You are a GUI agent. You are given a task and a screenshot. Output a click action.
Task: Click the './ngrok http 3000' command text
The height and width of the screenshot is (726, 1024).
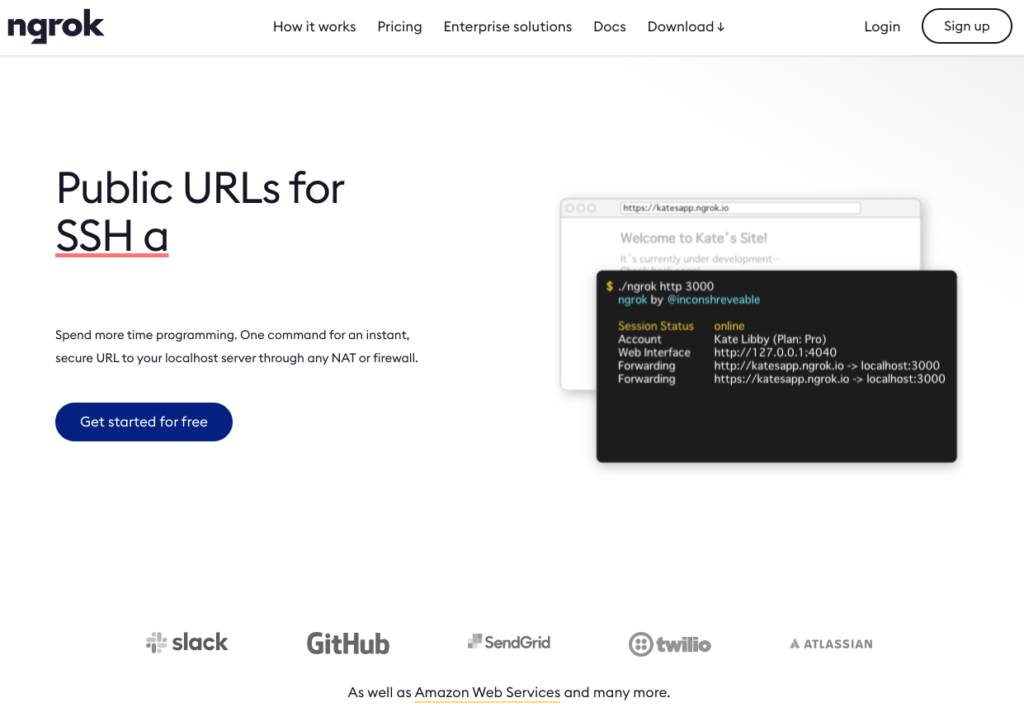point(665,286)
